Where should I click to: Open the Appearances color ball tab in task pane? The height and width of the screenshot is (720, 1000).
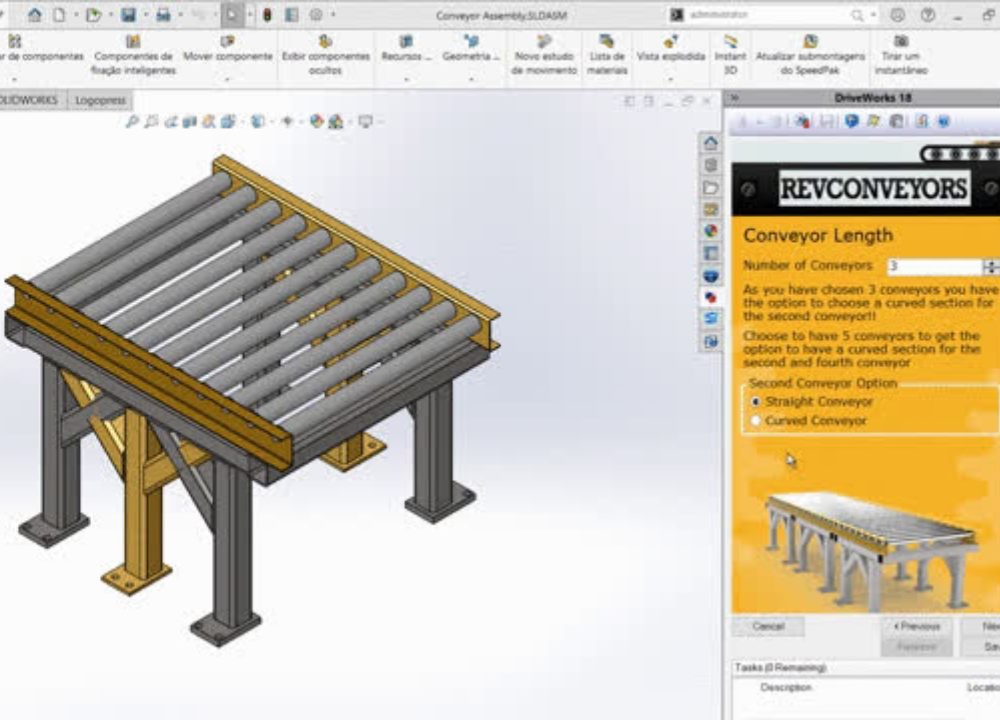click(710, 231)
